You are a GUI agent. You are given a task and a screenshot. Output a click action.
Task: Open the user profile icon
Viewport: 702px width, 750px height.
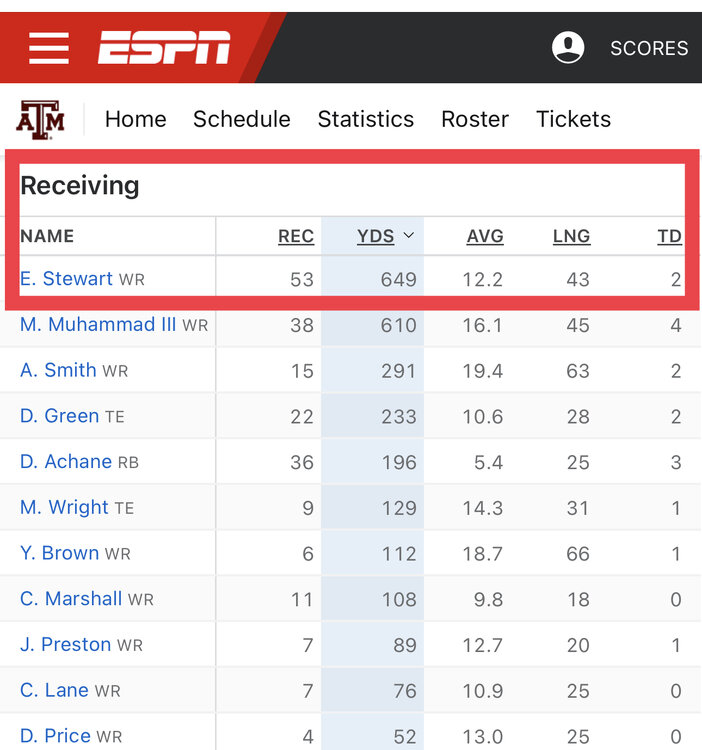click(x=568, y=47)
